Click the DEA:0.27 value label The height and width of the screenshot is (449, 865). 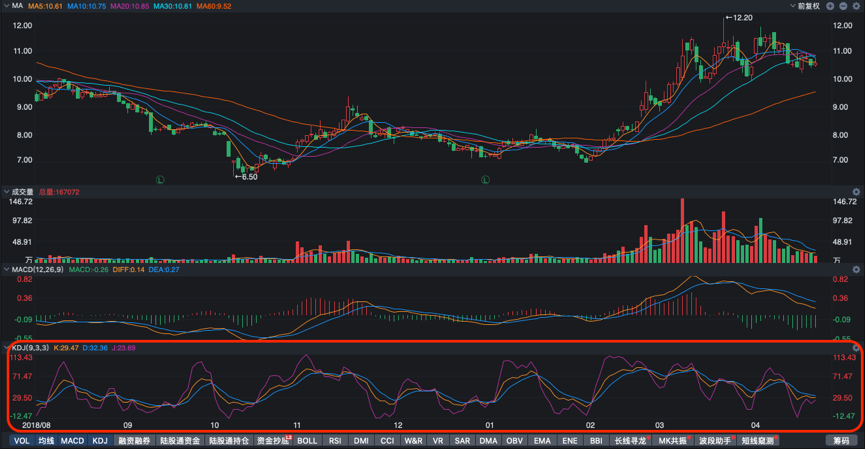point(164,270)
